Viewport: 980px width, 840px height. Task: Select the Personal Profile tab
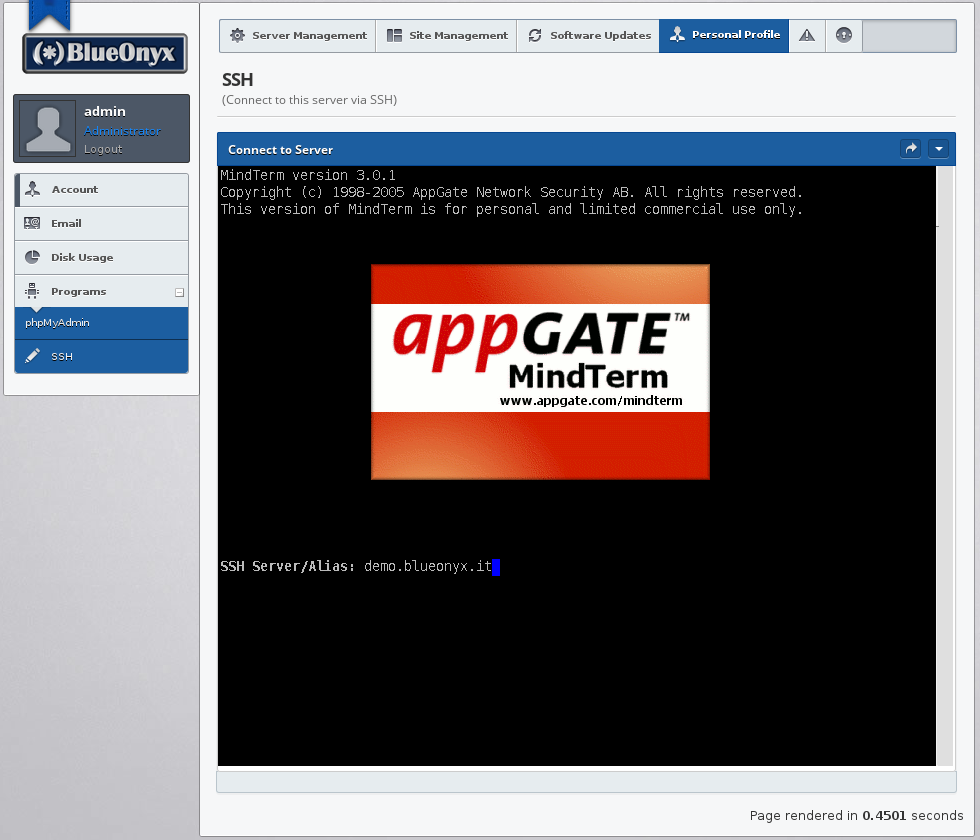(x=724, y=36)
